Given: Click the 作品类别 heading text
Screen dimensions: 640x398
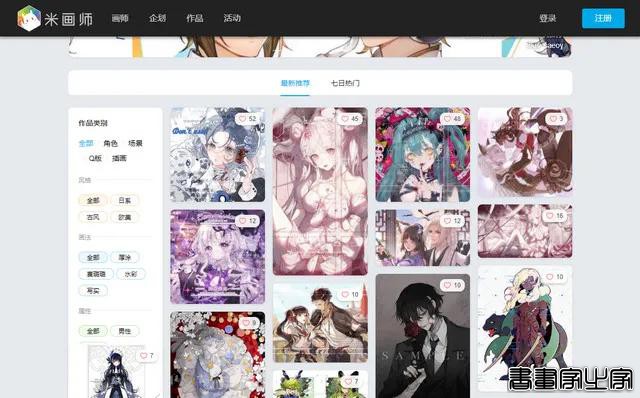Looking at the screenshot, I should pos(93,123).
